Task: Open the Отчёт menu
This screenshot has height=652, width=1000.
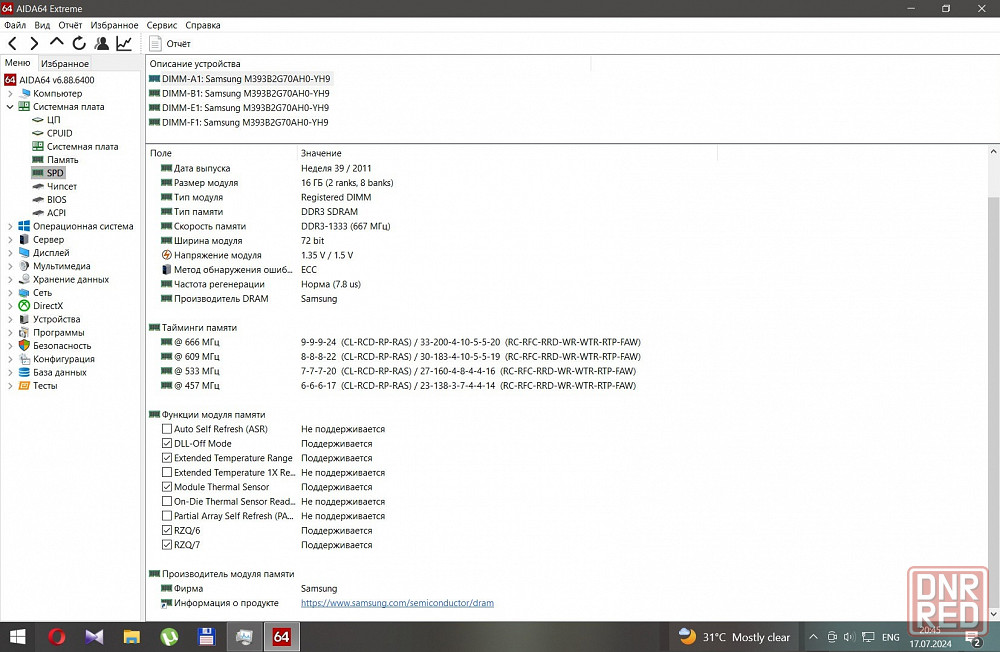Action: tap(70, 26)
